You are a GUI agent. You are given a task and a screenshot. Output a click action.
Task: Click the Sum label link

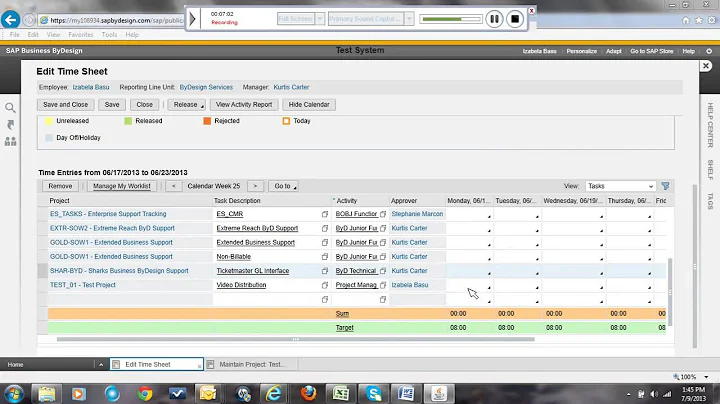(x=342, y=314)
